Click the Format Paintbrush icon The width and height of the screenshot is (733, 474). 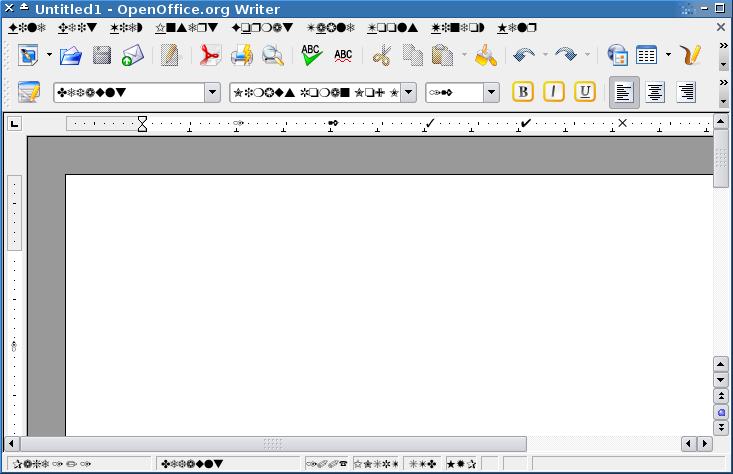tap(486, 55)
